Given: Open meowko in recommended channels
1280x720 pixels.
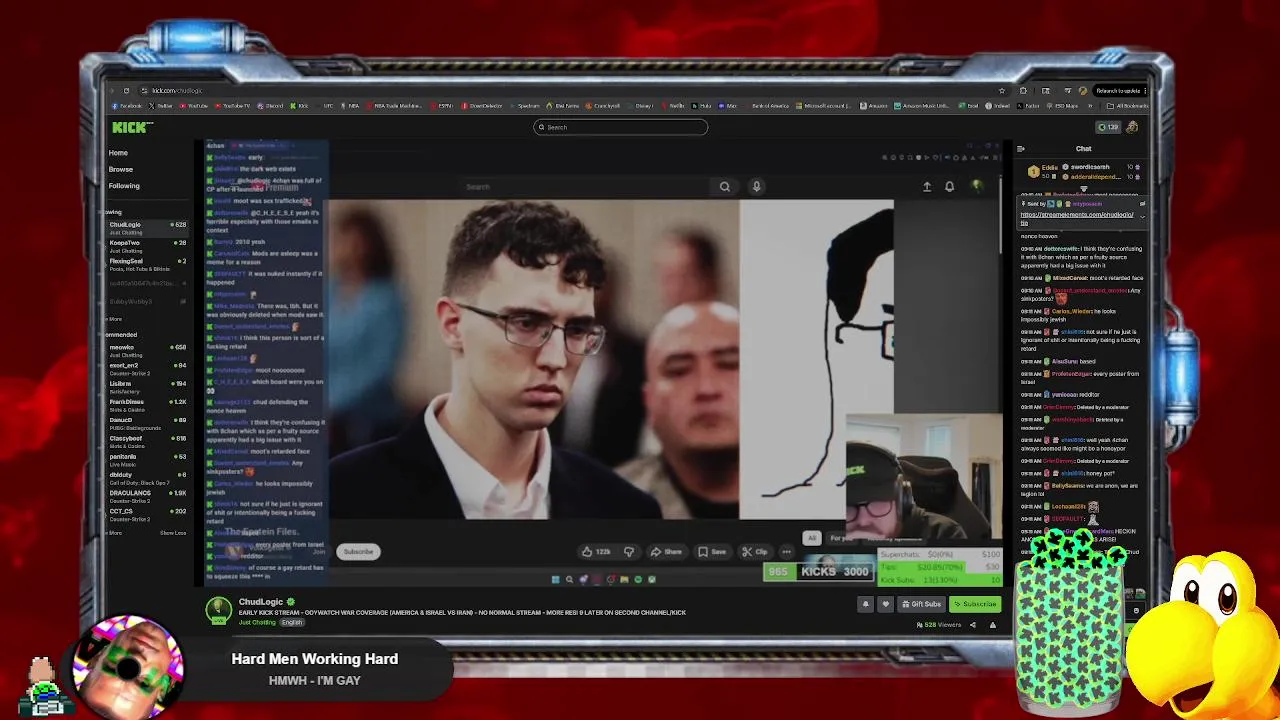Looking at the screenshot, I should coord(147,350).
